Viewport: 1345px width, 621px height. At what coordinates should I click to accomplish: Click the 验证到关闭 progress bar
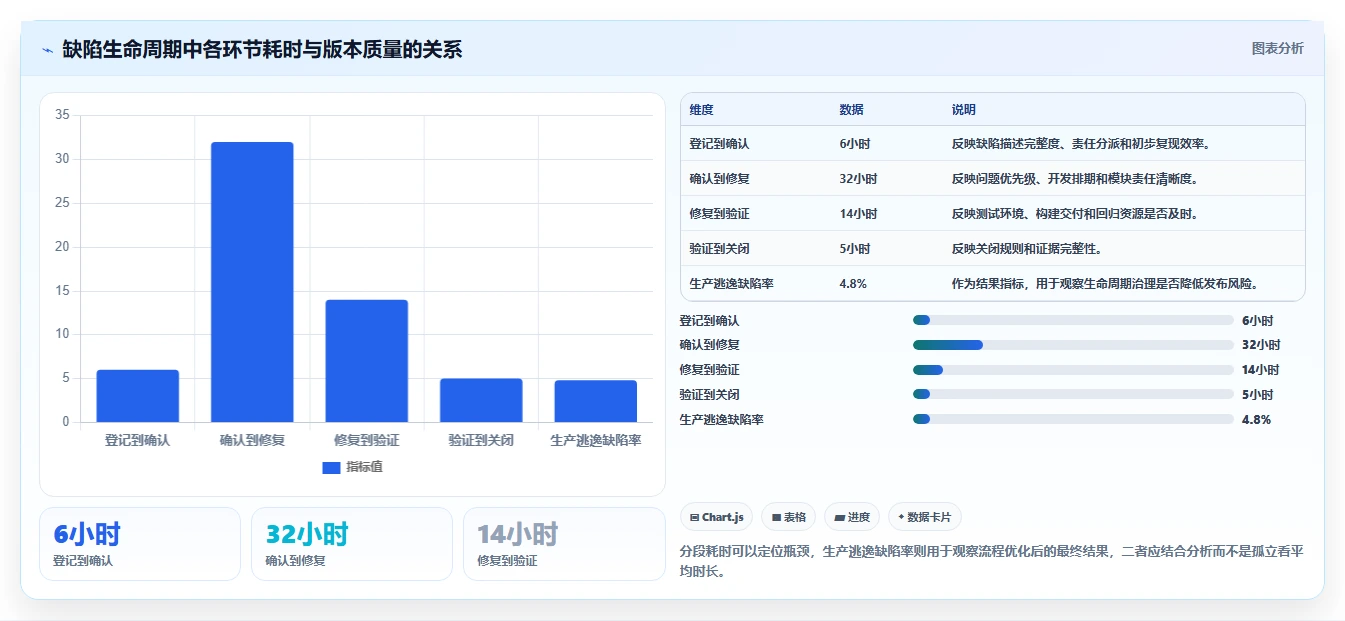[1073, 394]
